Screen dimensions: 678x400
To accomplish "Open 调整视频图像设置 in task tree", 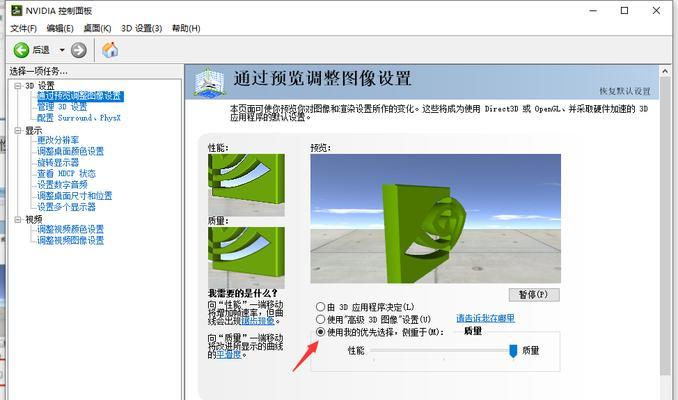I will point(70,240).
